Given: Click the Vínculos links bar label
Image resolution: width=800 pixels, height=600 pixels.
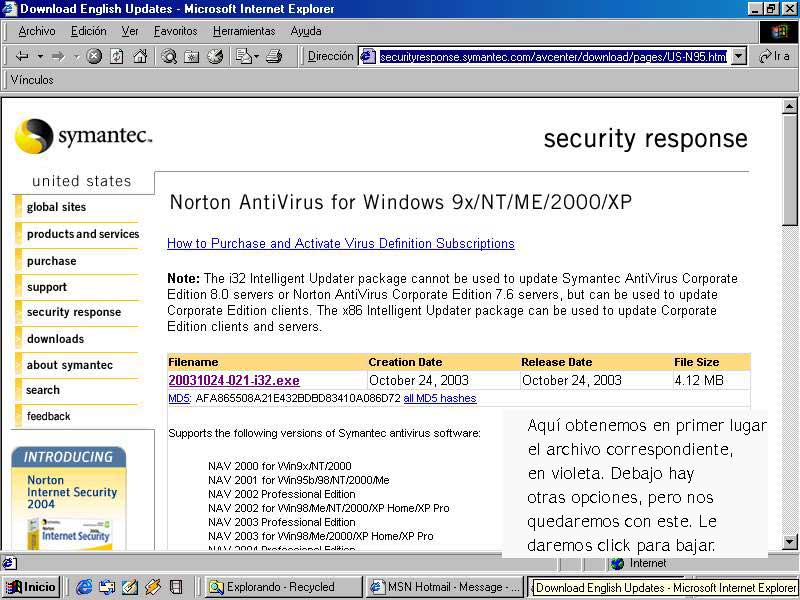Looking at the screenshot, I should 32,80.
